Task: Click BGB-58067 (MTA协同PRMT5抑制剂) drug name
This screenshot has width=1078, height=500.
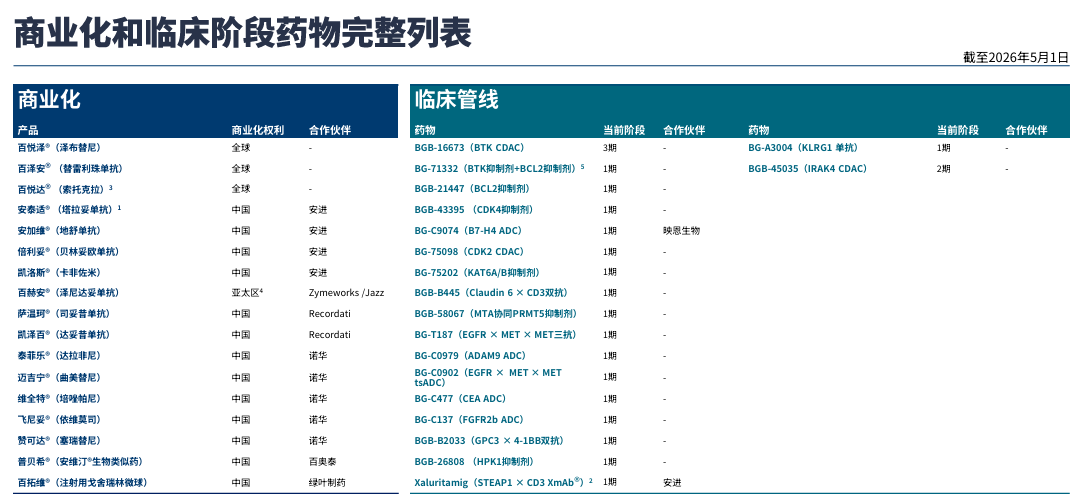Action: (496, 314)
